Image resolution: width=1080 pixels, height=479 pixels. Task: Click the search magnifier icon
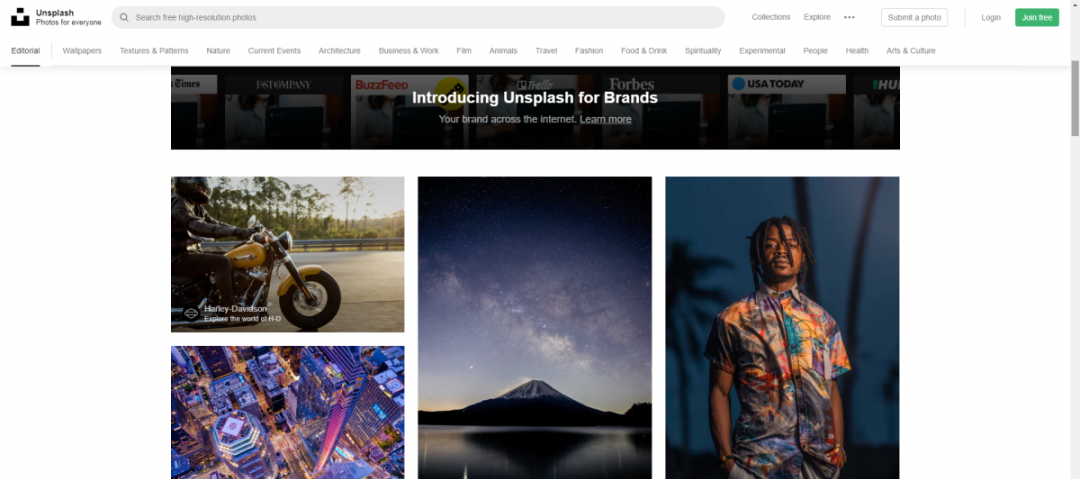(124, 17)
